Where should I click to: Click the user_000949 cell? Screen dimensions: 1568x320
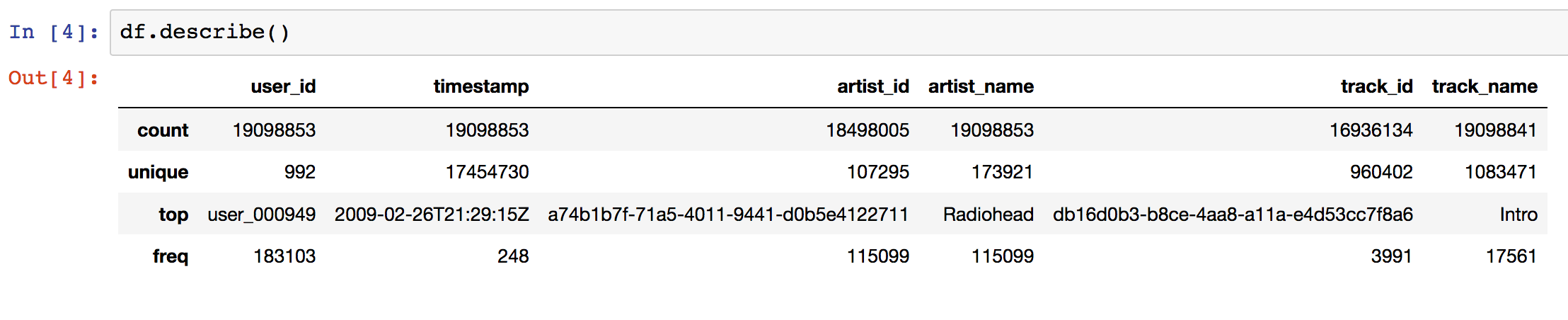(261, 215)
